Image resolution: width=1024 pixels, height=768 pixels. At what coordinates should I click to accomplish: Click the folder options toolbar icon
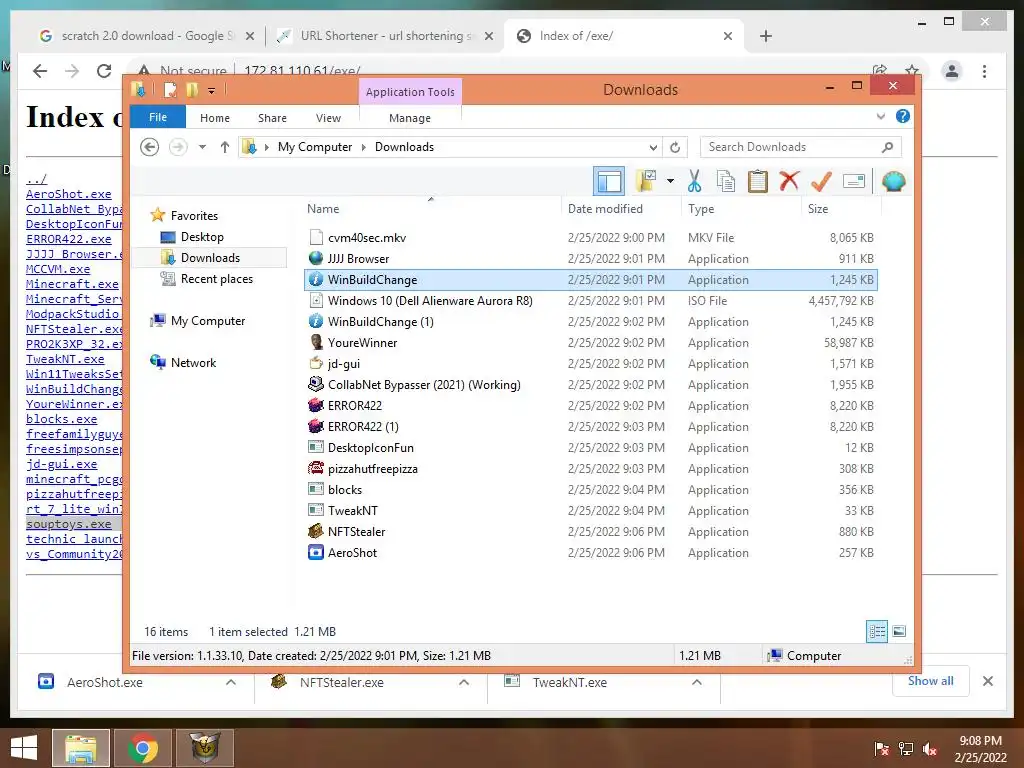(x=646, y=181)
